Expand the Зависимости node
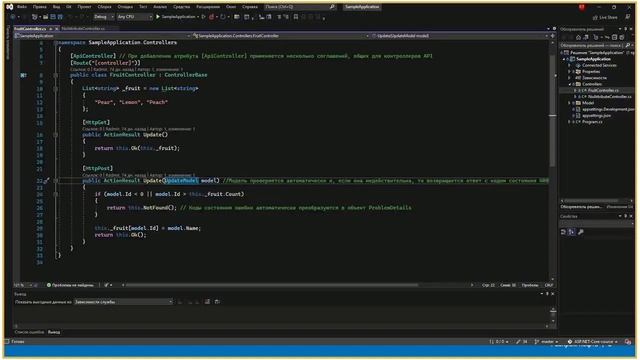This screenshot has height=360, width=640. click(x=569, y=78)
